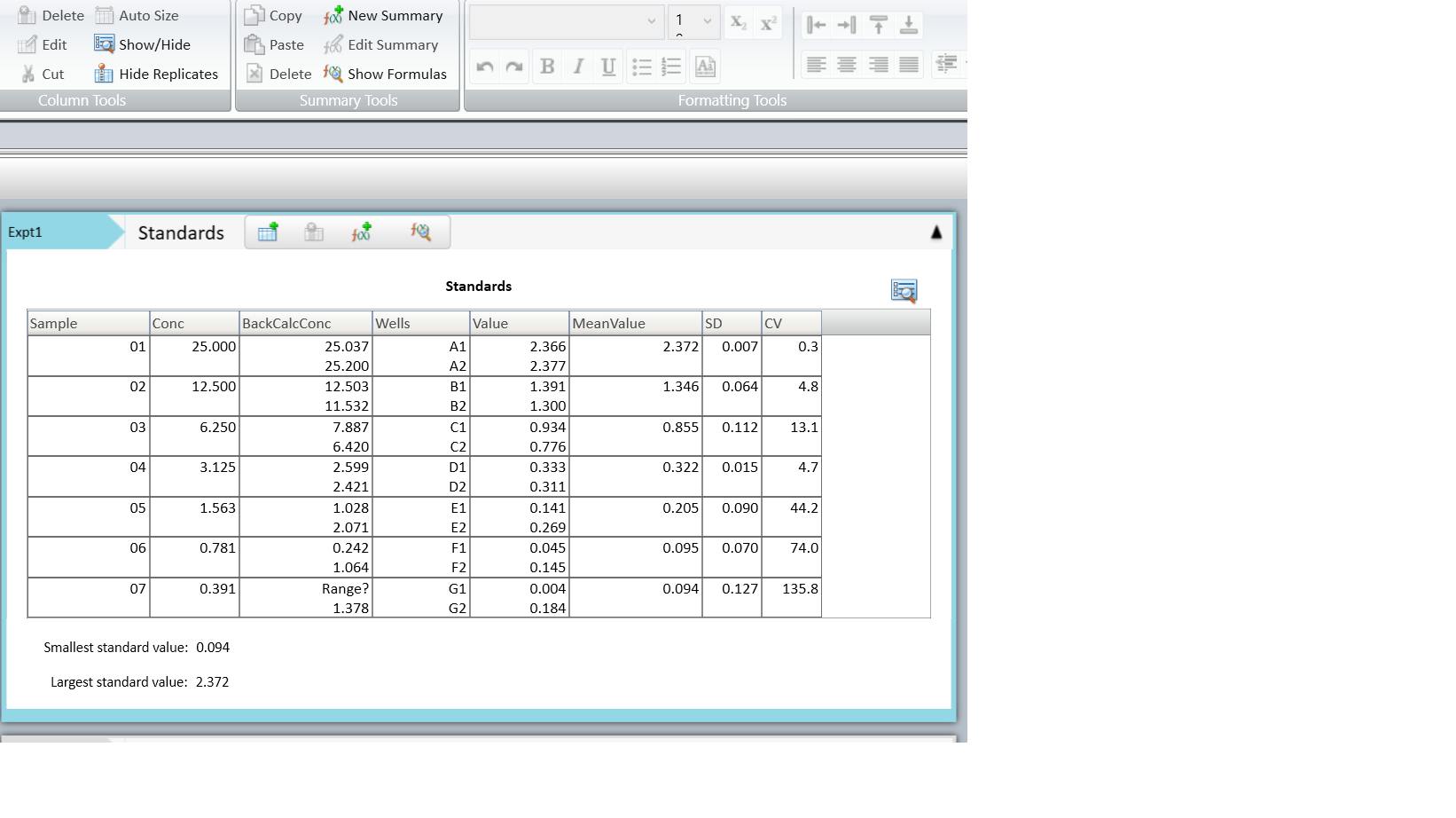This screenshot has height=818, width=1456.
Task: Click the BackCalcConc column header
Action: pos(306,323)
